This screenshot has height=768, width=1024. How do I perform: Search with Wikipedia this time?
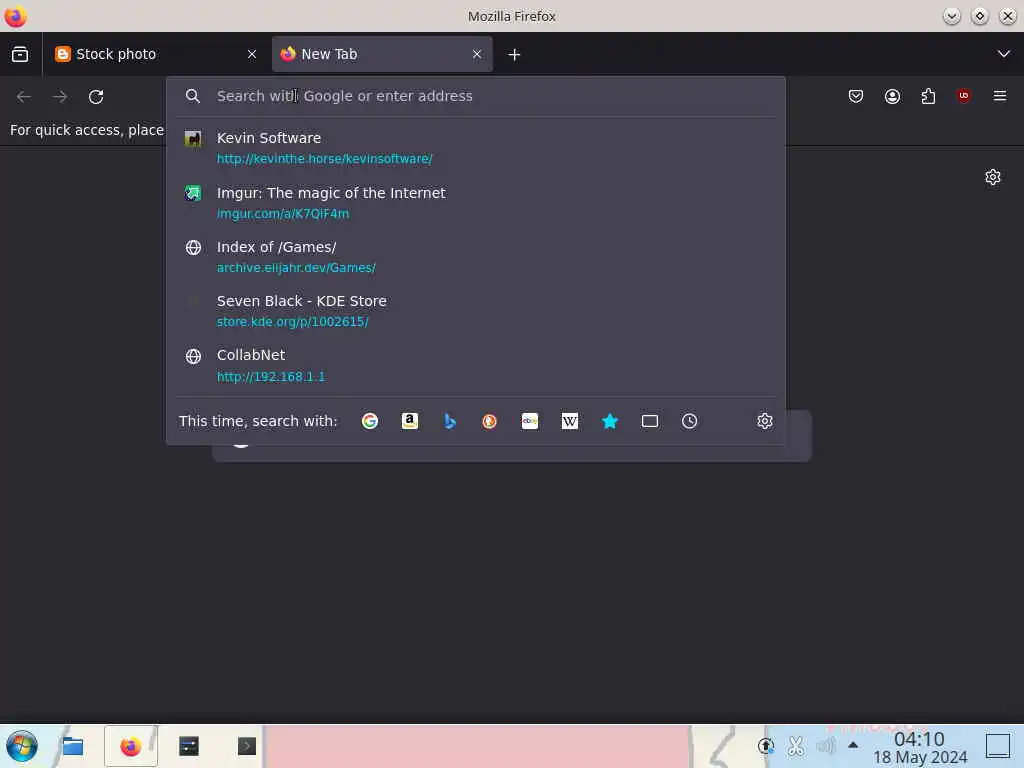pos(569,421)
